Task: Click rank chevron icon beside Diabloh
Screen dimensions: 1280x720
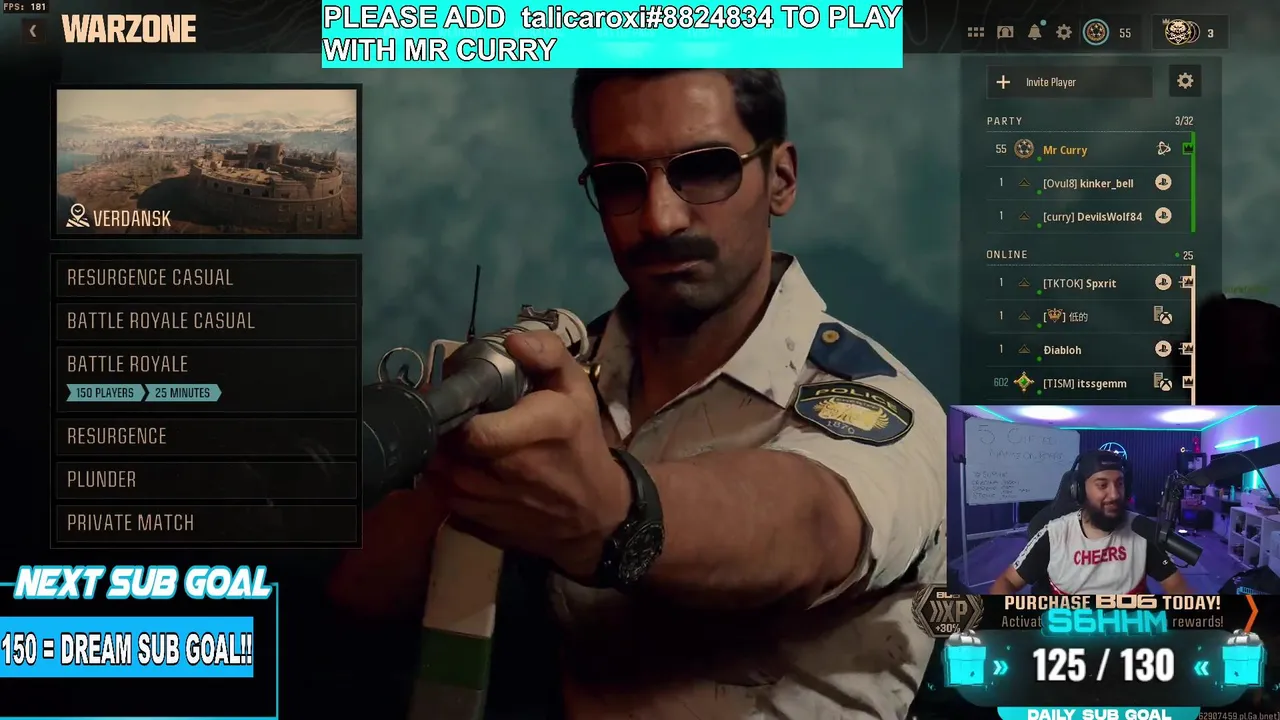Action: coord(1023,349)
